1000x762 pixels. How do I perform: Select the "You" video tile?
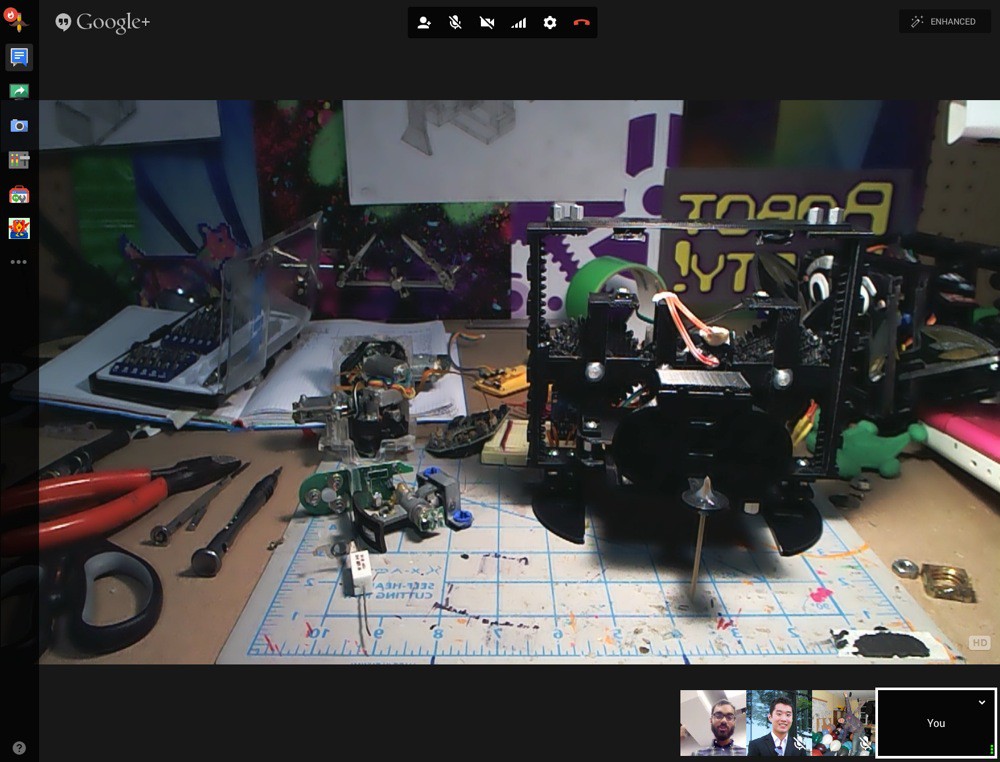pos(936,722)
